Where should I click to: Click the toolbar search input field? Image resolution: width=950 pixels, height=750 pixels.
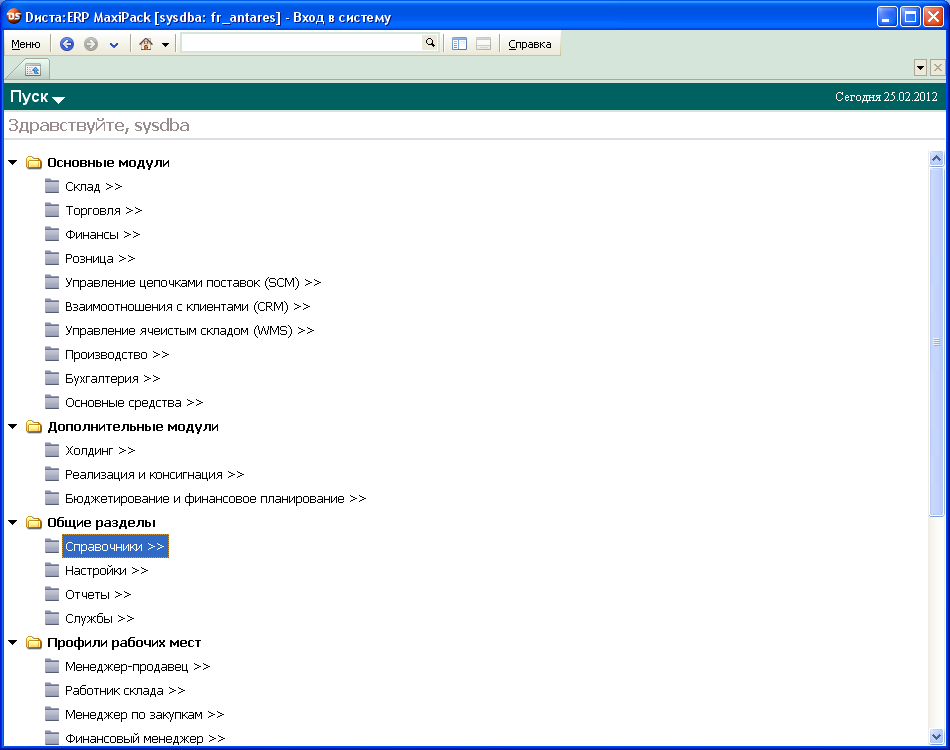tap(301, 43)
